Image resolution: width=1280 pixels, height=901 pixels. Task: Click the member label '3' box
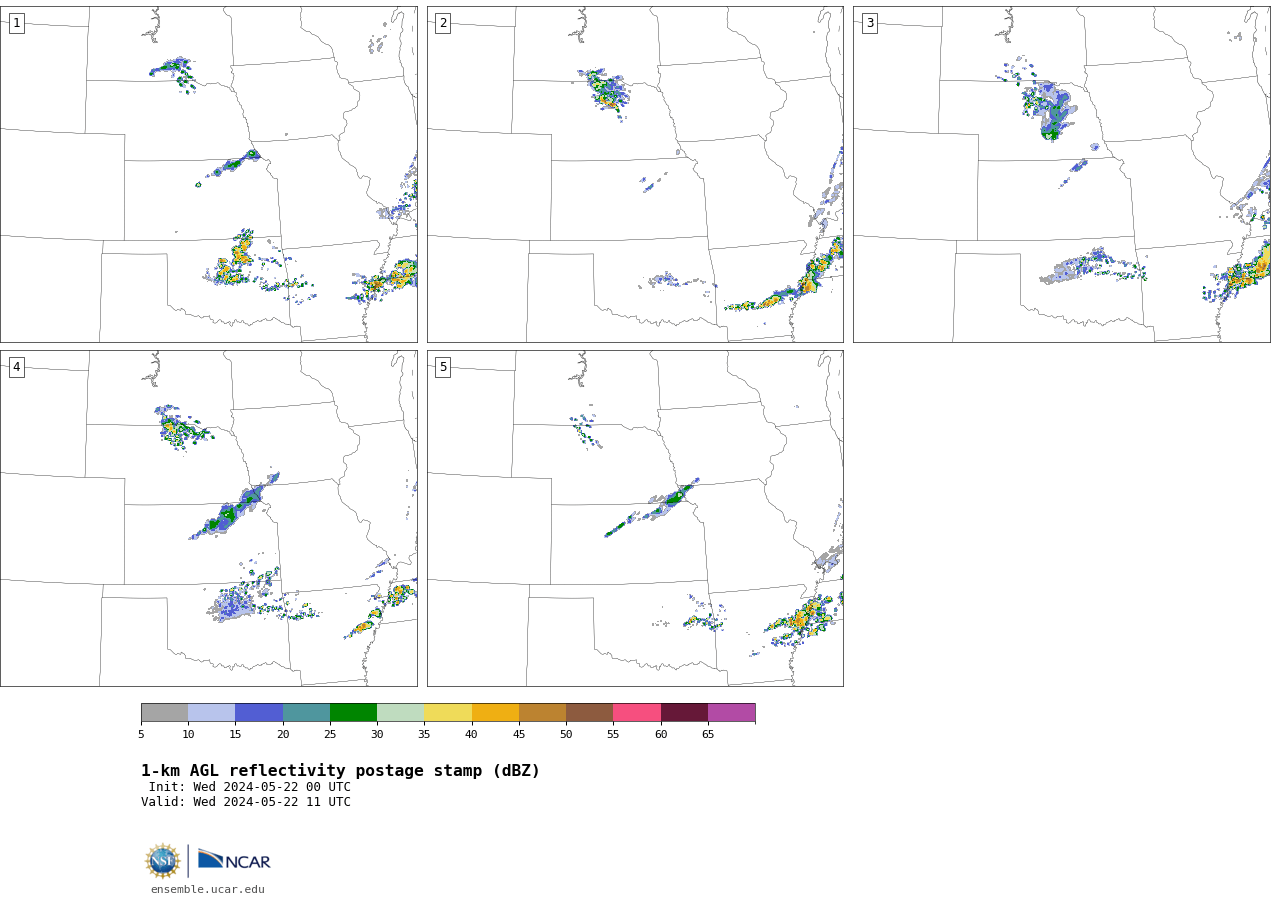point(869,23)
